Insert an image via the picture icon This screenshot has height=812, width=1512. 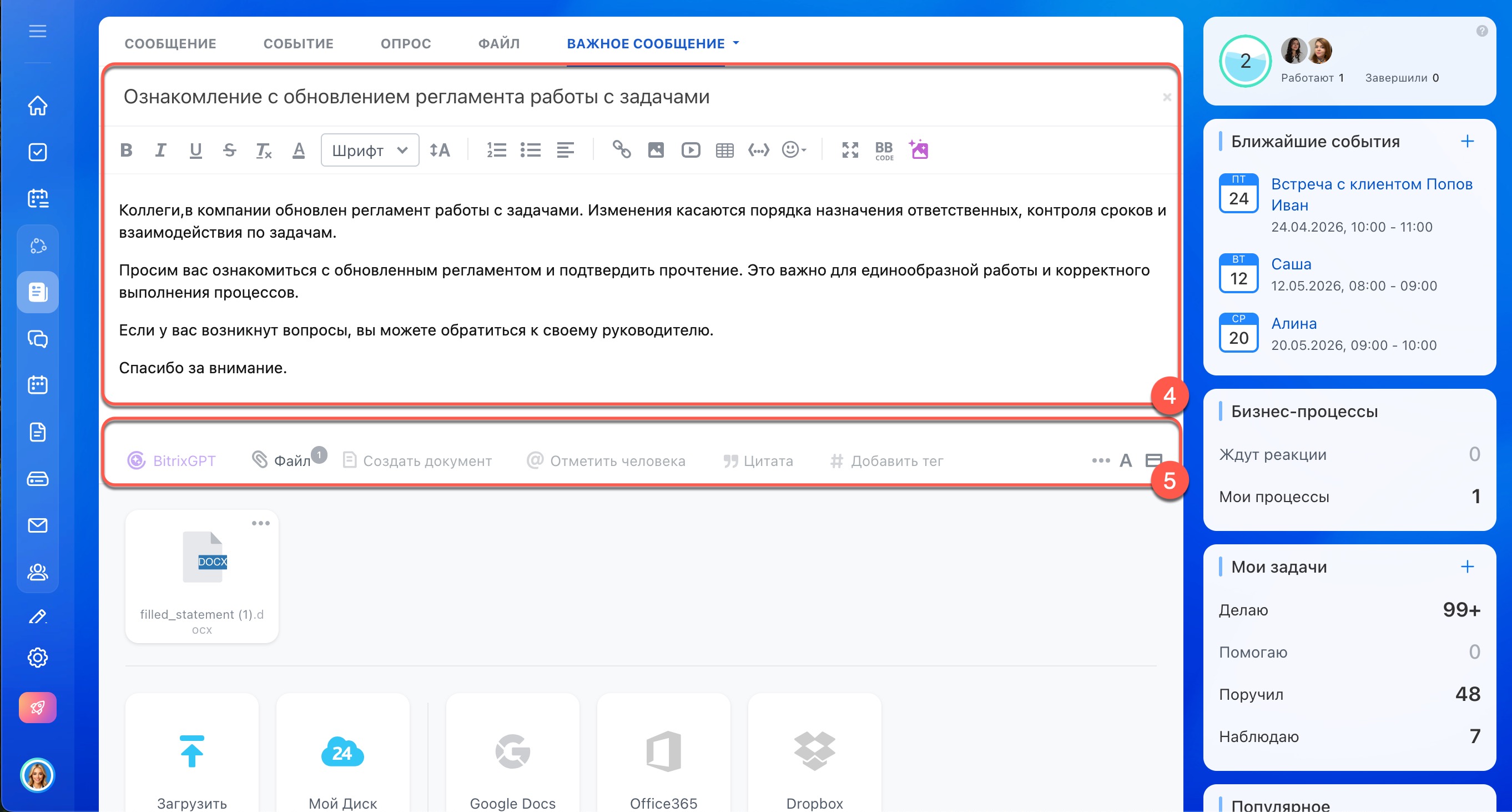[656, 151]
